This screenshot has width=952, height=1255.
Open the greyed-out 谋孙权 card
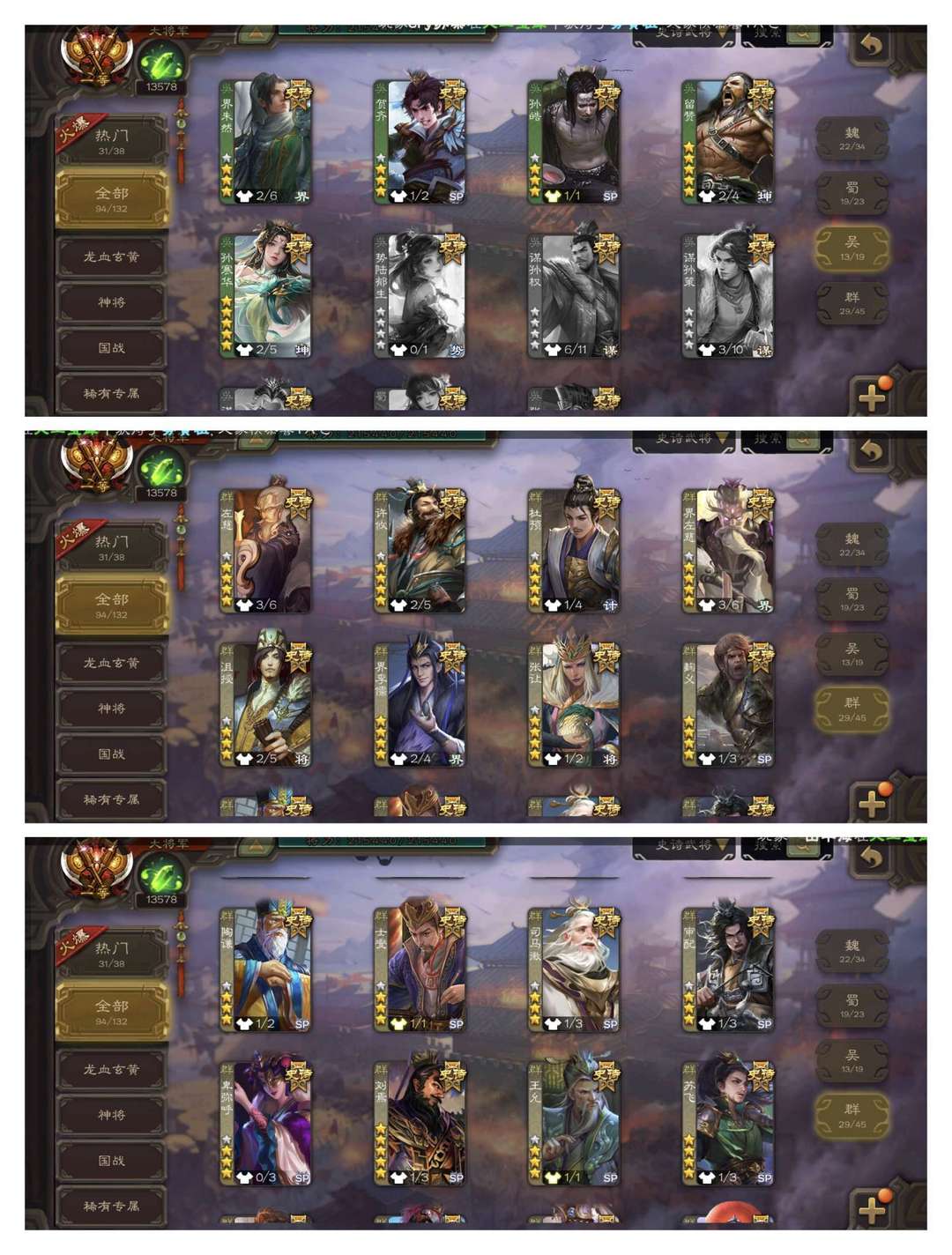[574, 294]
